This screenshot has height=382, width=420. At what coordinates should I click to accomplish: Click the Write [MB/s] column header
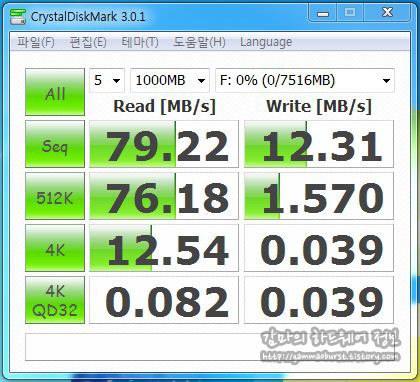[x=319, y=107]
